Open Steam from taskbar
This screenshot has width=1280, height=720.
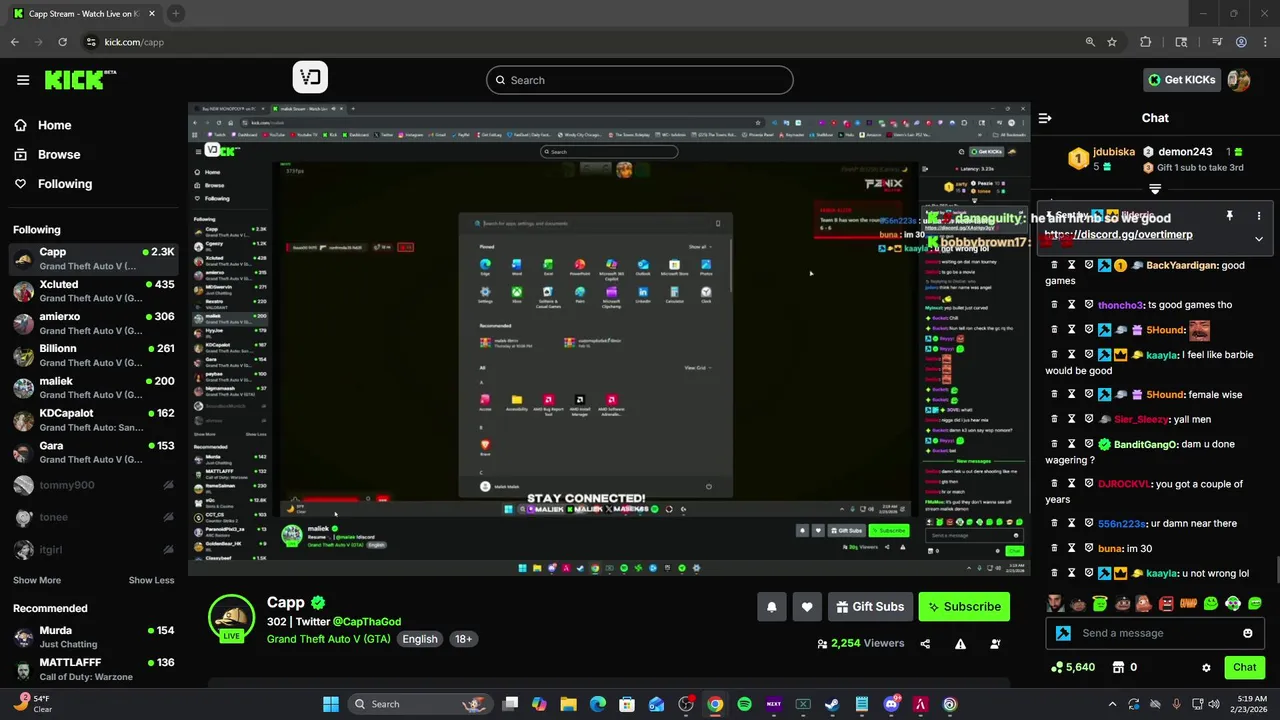832,704
